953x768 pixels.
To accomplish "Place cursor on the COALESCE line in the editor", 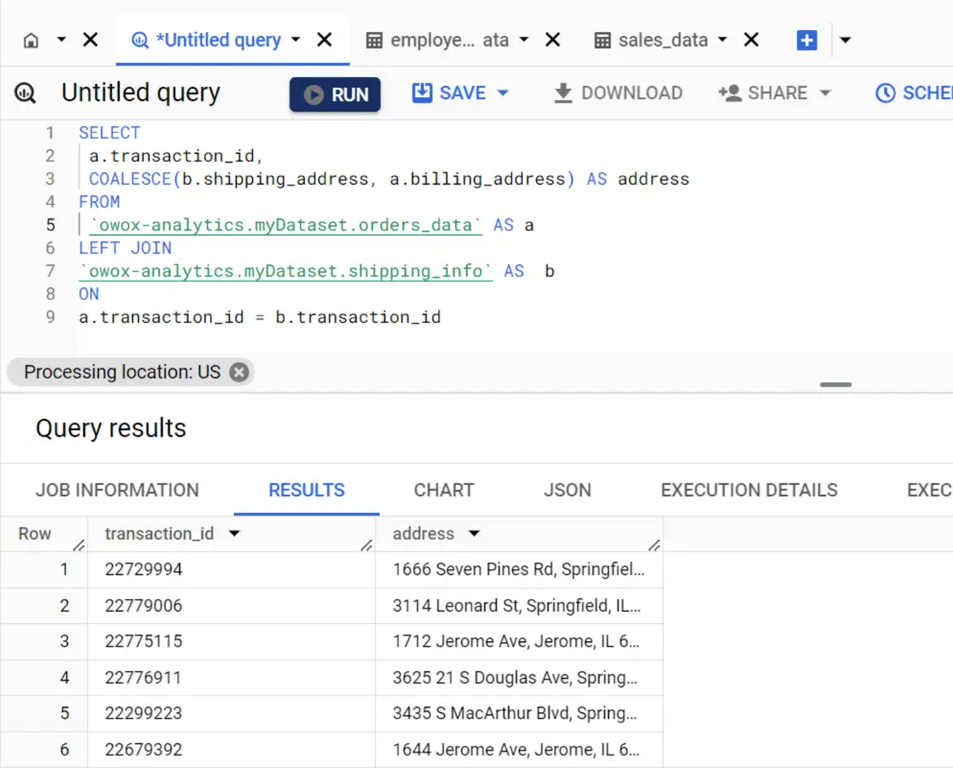I will [x=389, y=179].
